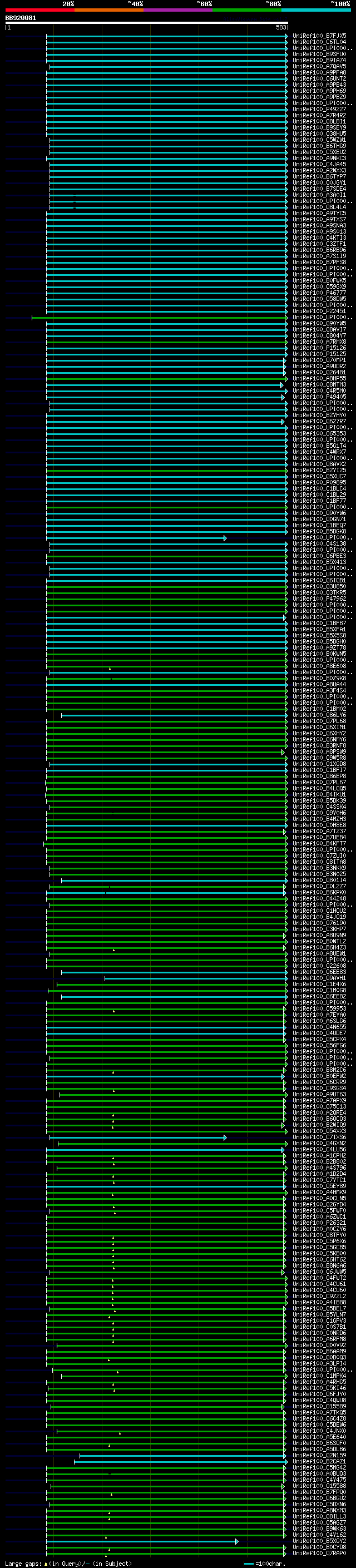Click arrowhead ending the Q8MTM3 alignment bar
This screenshot has width=356, height=1568.
click(283, 385)
